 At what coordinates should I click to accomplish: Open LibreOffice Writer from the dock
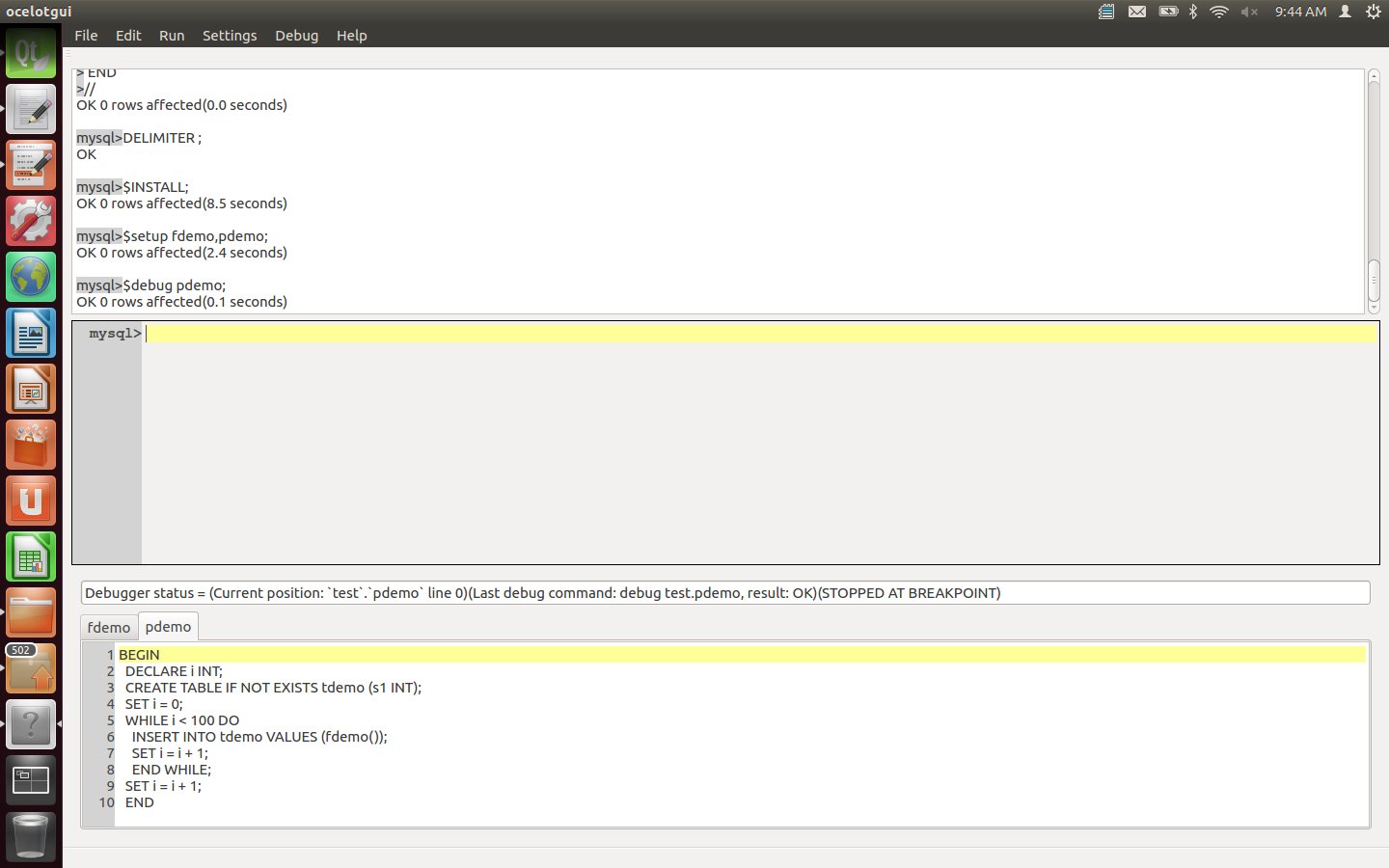tap(31, 333)
